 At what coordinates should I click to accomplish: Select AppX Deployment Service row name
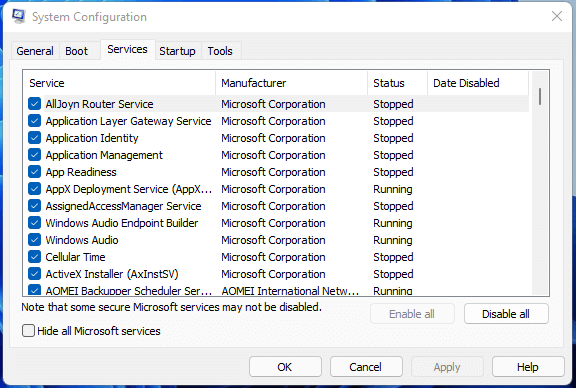(x=129, y=189)
